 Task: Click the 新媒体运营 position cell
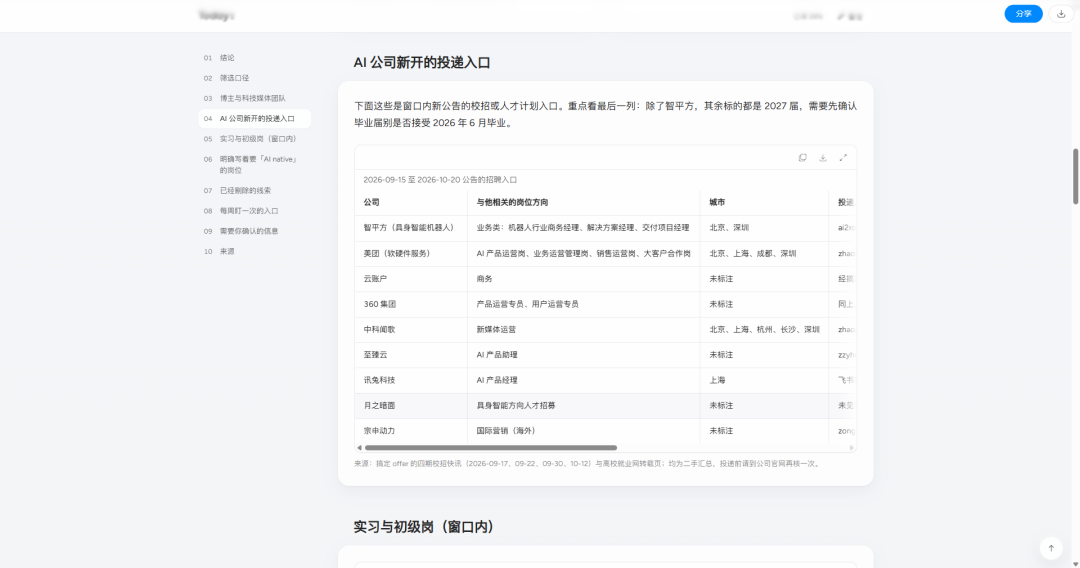(x=583, y=330)
